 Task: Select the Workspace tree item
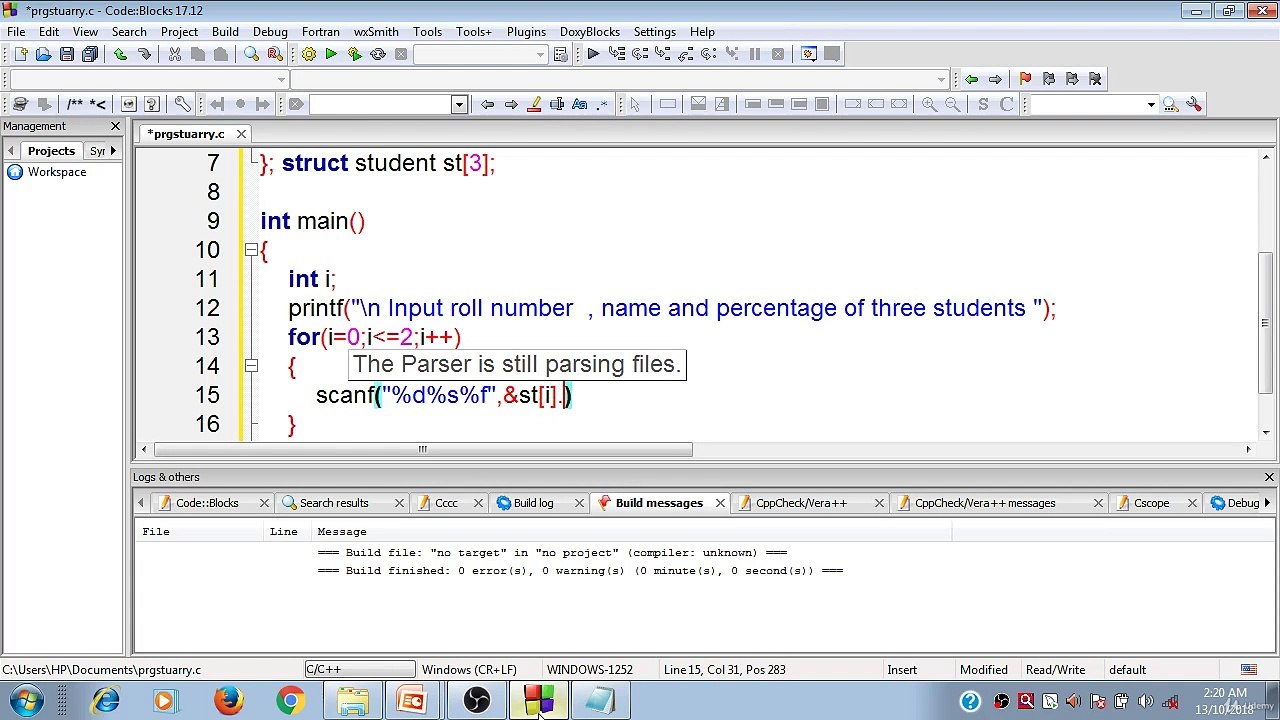point(57,172)
